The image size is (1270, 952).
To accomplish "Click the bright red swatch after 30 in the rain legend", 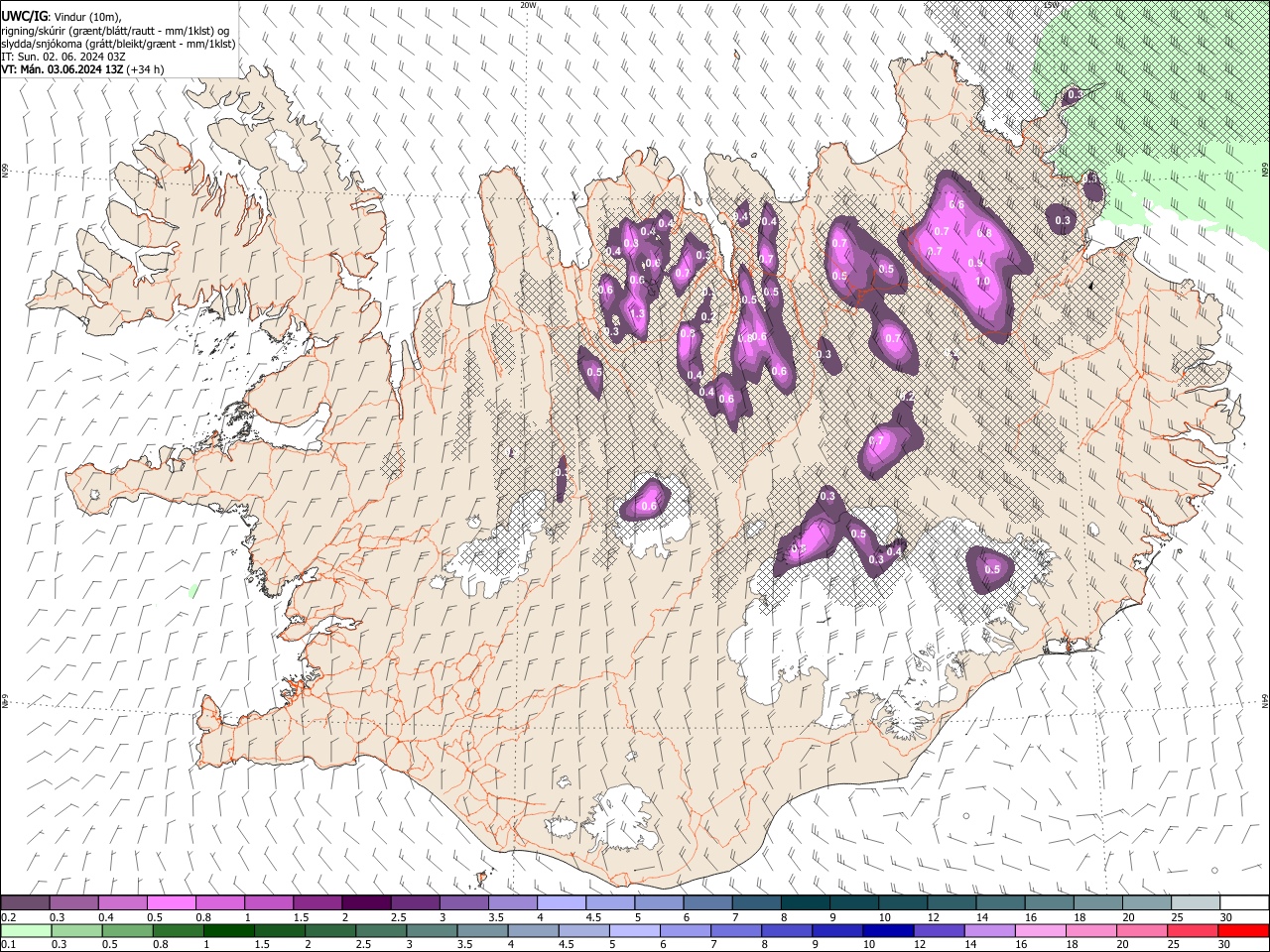I will pyautogui.click(x=1243, y=930).
